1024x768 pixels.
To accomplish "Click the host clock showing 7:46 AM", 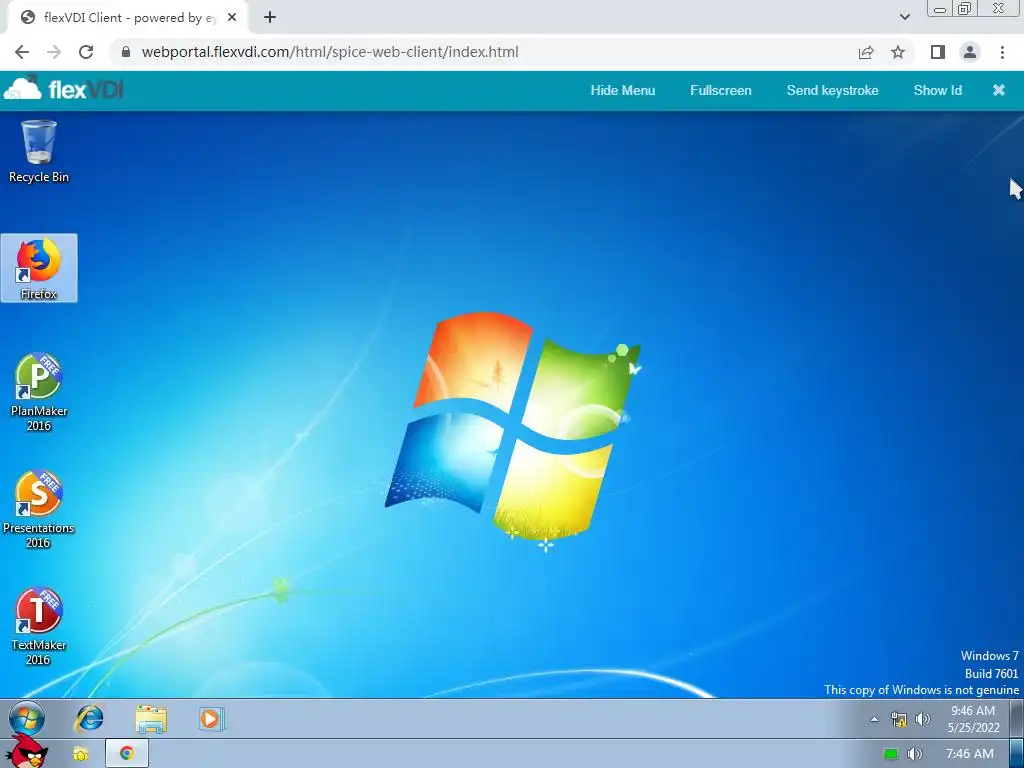I will tap(970, 754).
